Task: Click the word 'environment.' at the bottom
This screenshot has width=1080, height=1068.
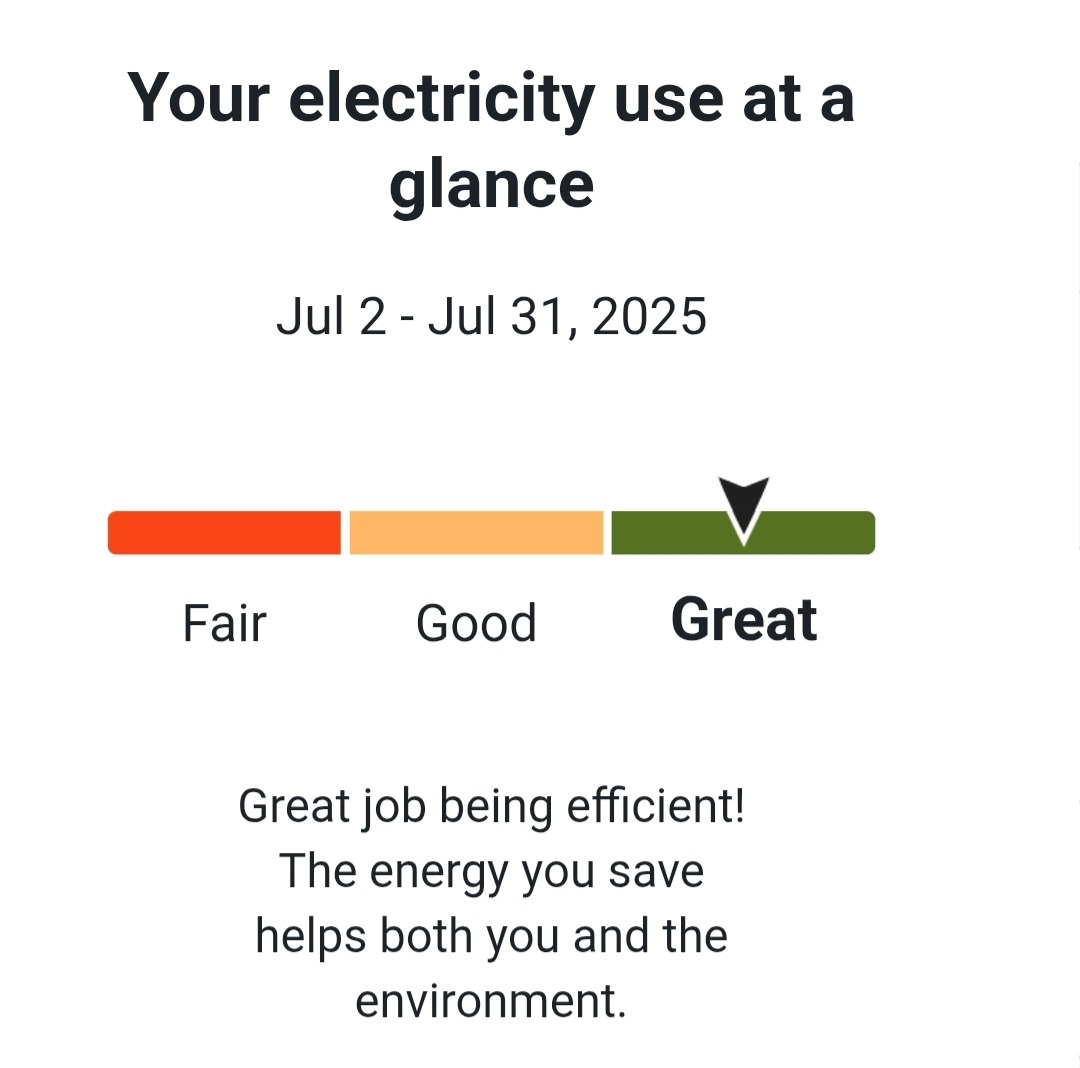Action: pos(491,1001)
